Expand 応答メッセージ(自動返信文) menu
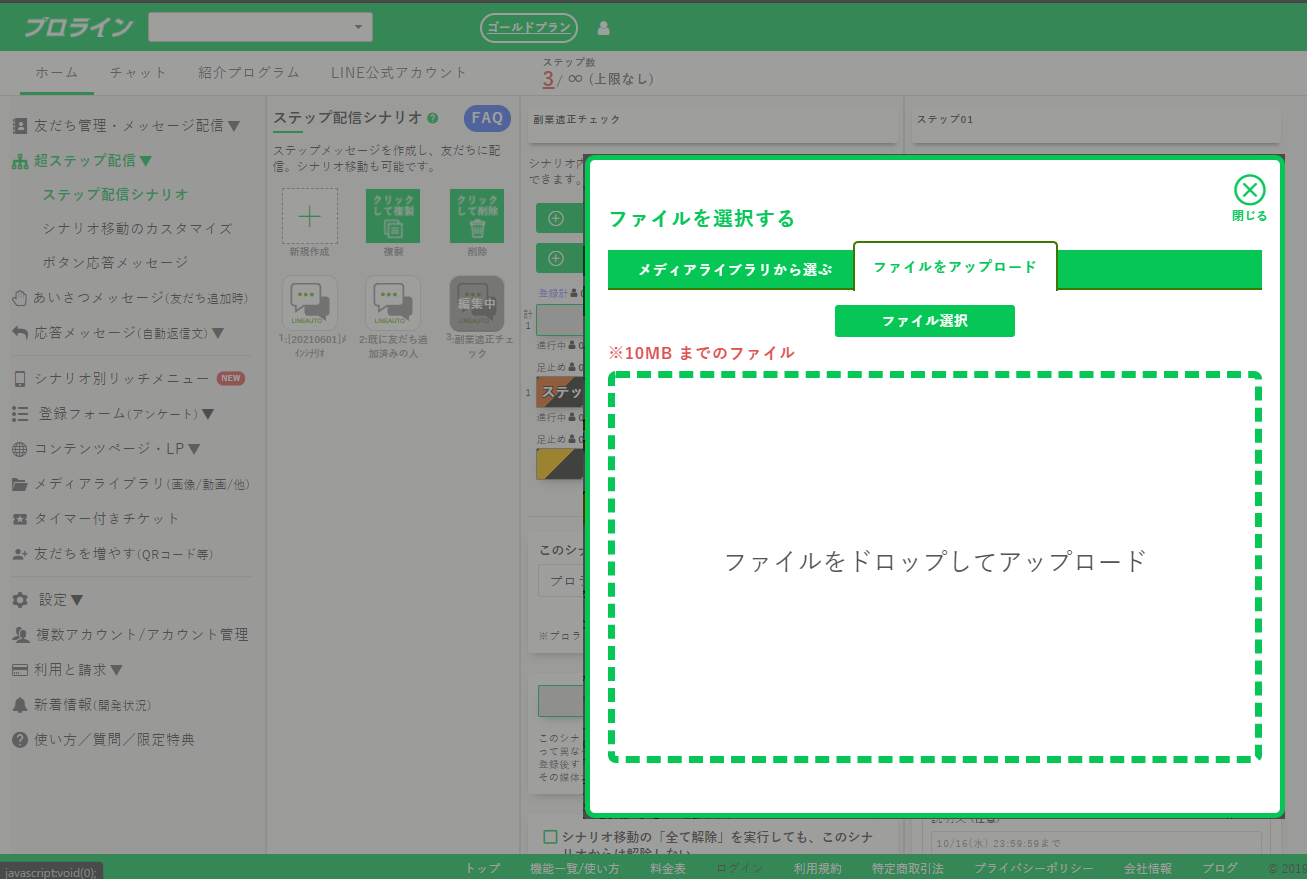The height and width of the screenshot is (879, 1307). pos(118,332)
